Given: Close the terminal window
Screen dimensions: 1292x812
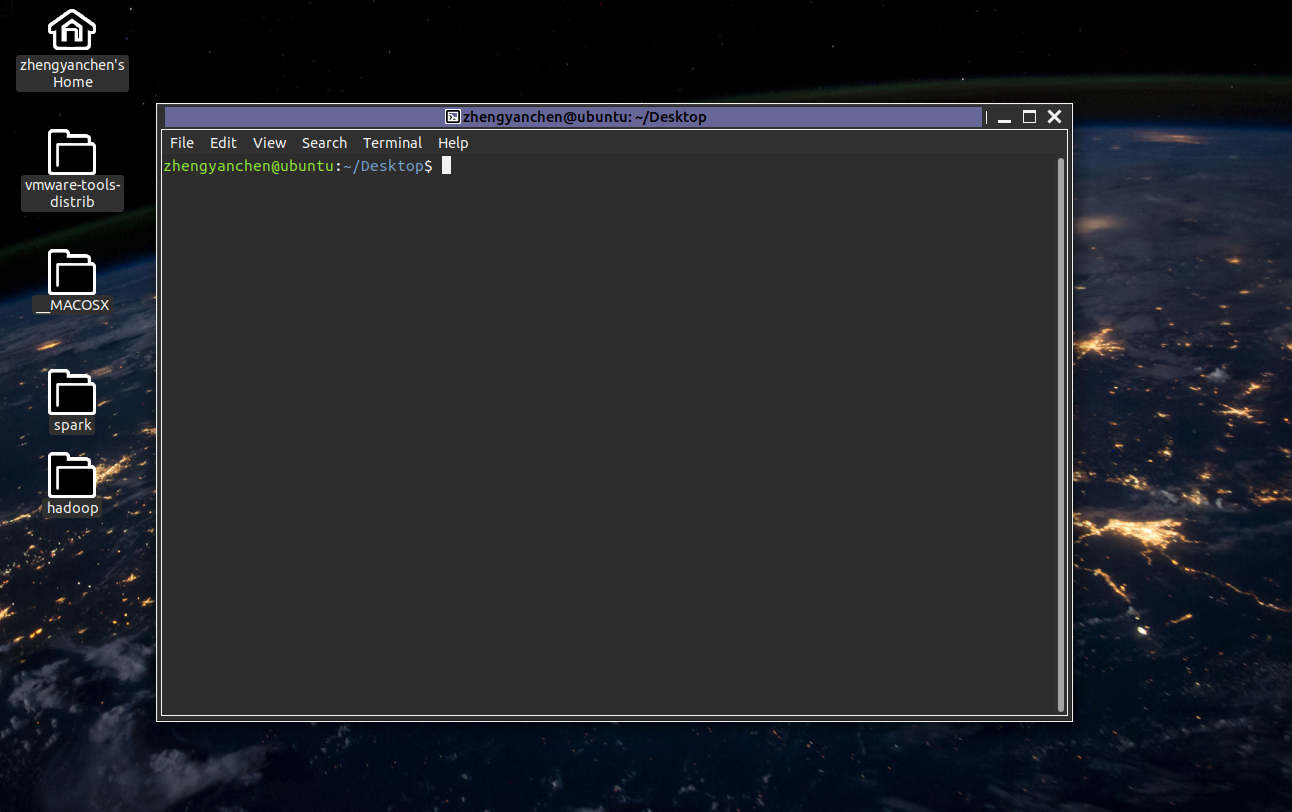Looking at the screenshot, I should [1054, 117].
